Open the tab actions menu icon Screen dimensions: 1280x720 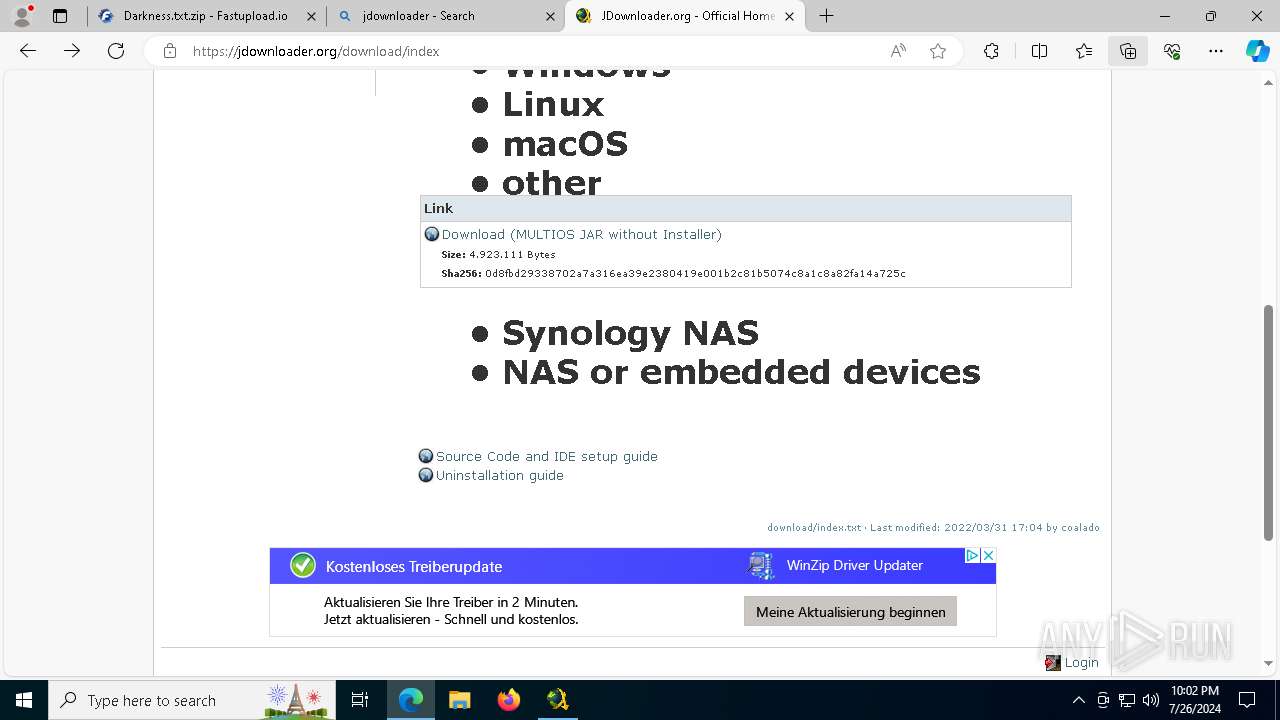pyautogui.click(x=60, y=16)
